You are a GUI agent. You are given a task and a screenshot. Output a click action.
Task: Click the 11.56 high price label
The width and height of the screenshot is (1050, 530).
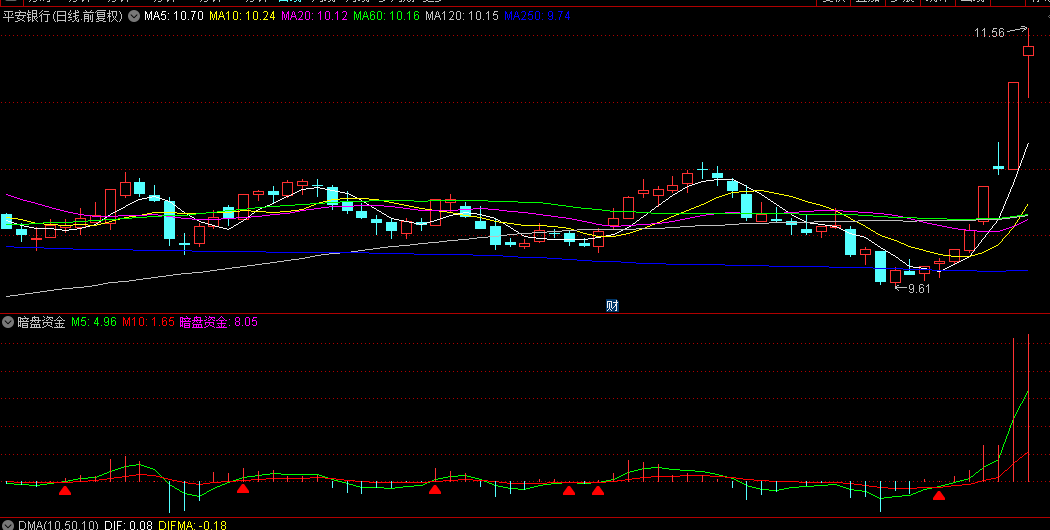click(989, 32)
